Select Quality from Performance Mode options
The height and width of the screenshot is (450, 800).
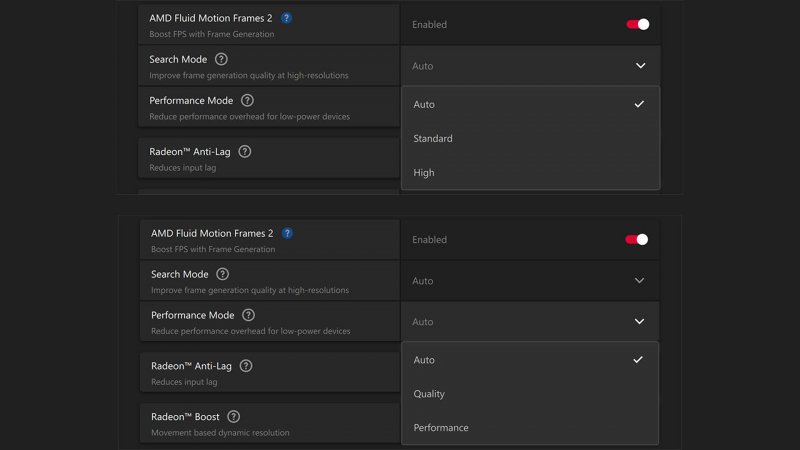point(429,394)
